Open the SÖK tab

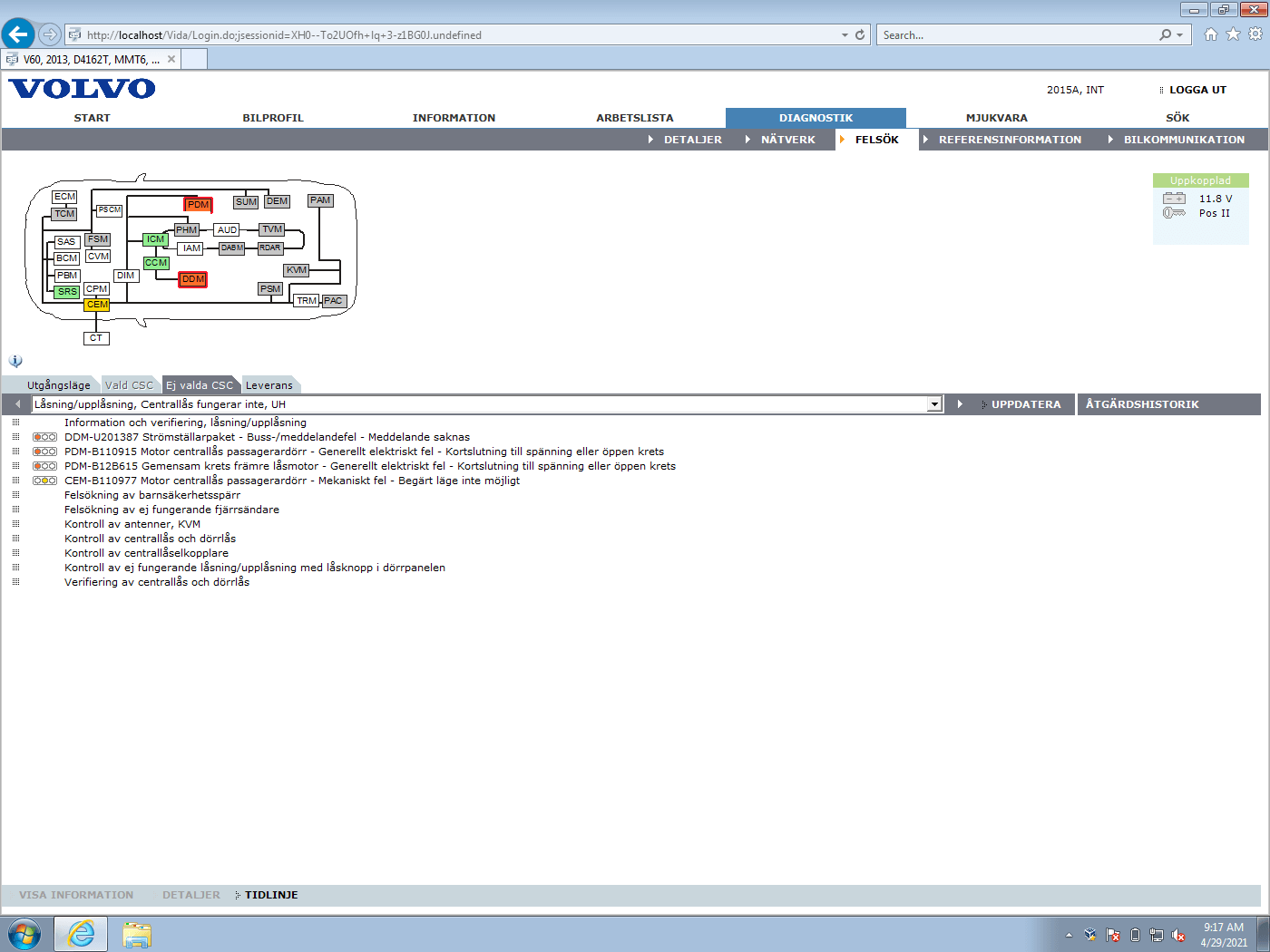point(1177,118)
